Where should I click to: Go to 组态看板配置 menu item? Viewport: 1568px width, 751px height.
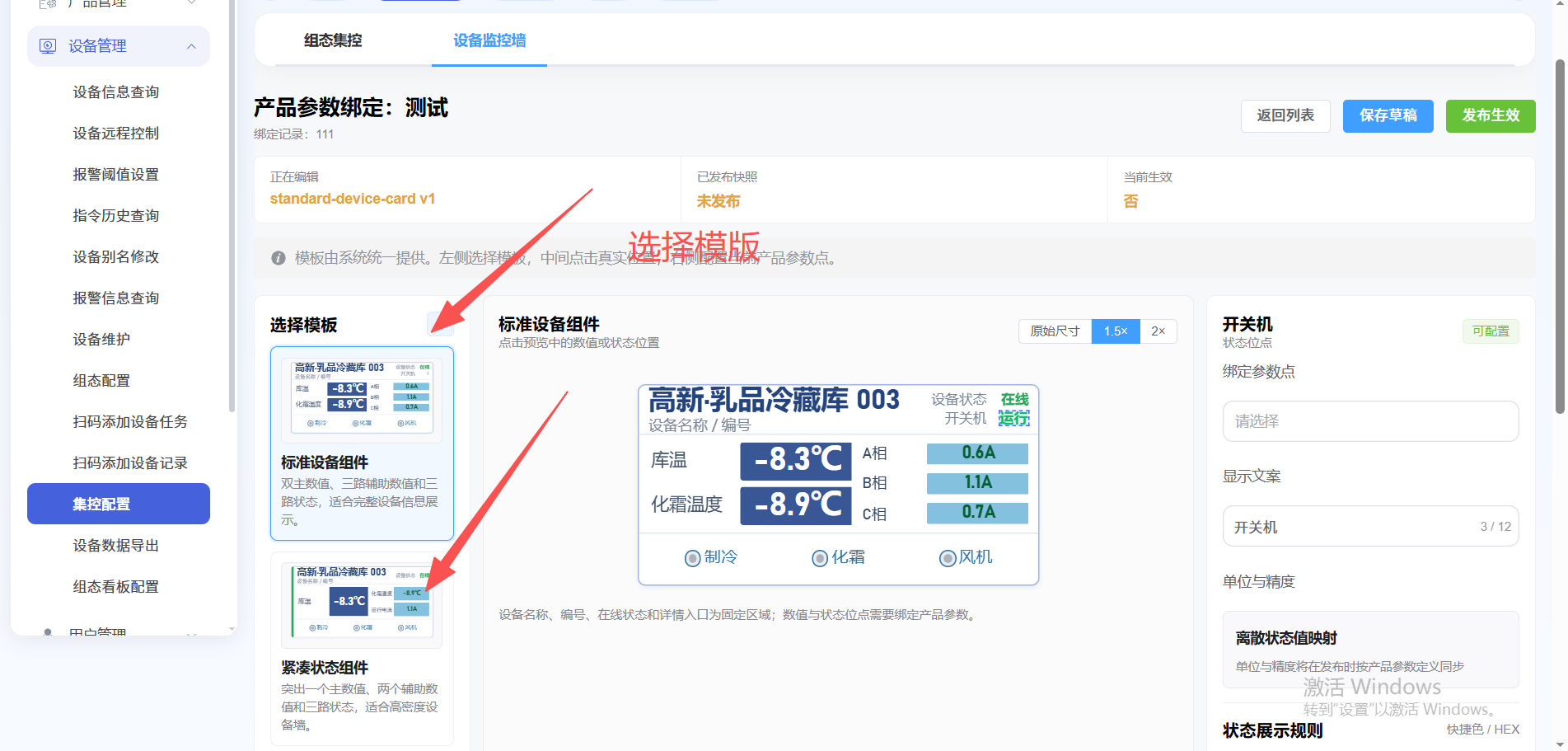[x=116, y=587]
